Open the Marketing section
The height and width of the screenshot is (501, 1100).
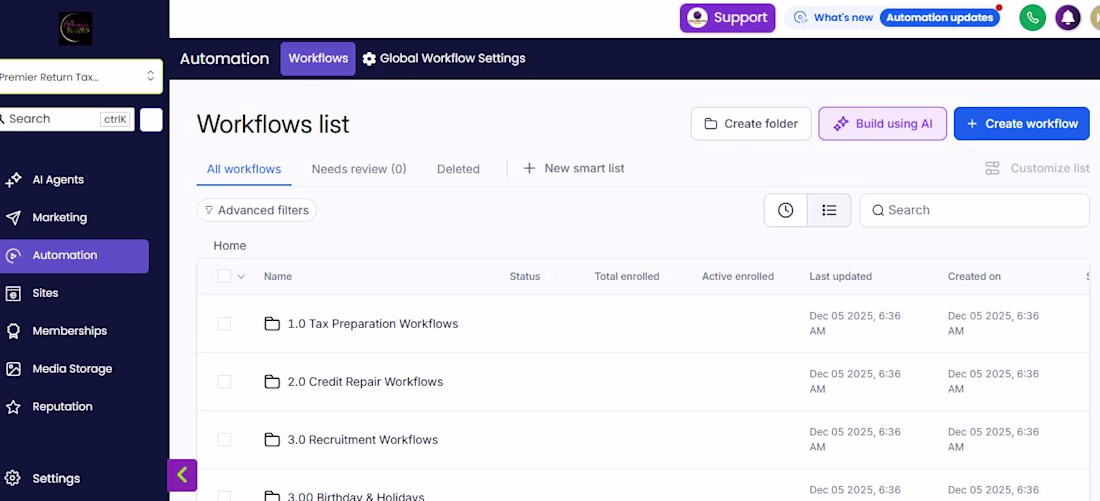click(x=60, y=218)
